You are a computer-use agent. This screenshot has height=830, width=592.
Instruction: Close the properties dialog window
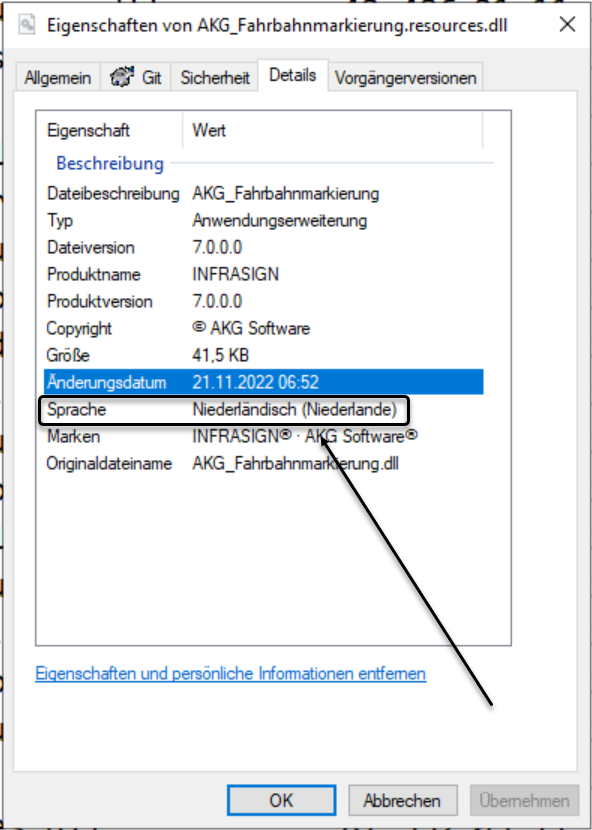[x=567, y=24]
